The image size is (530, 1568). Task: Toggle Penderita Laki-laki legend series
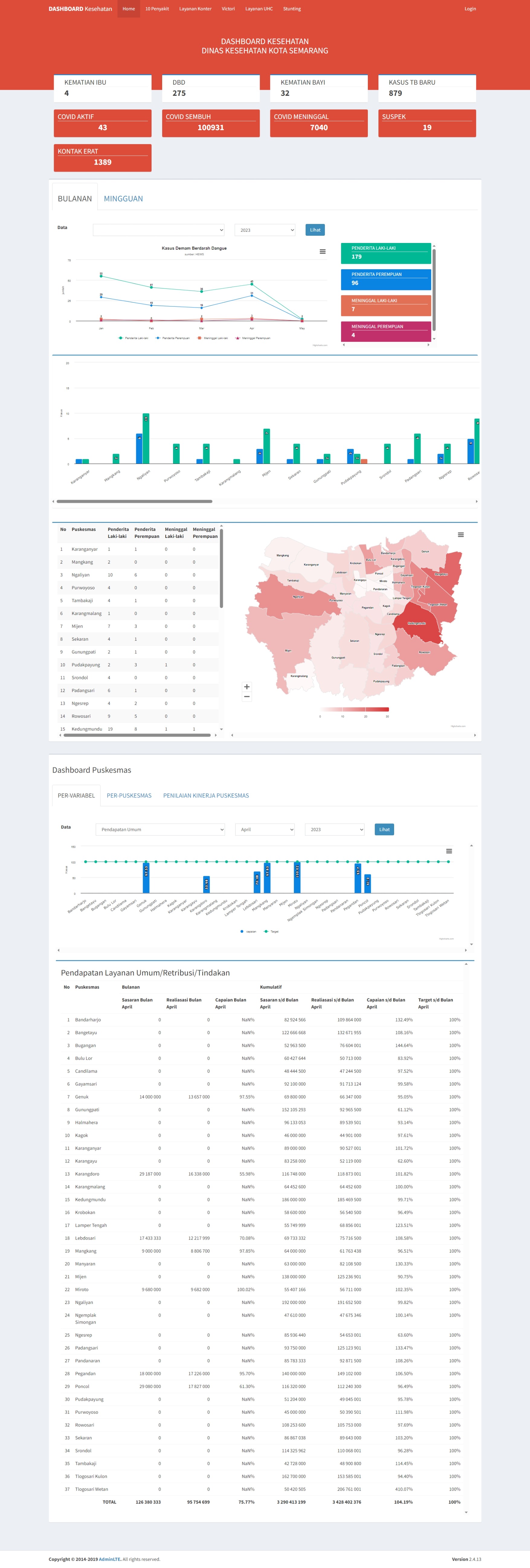133,338
